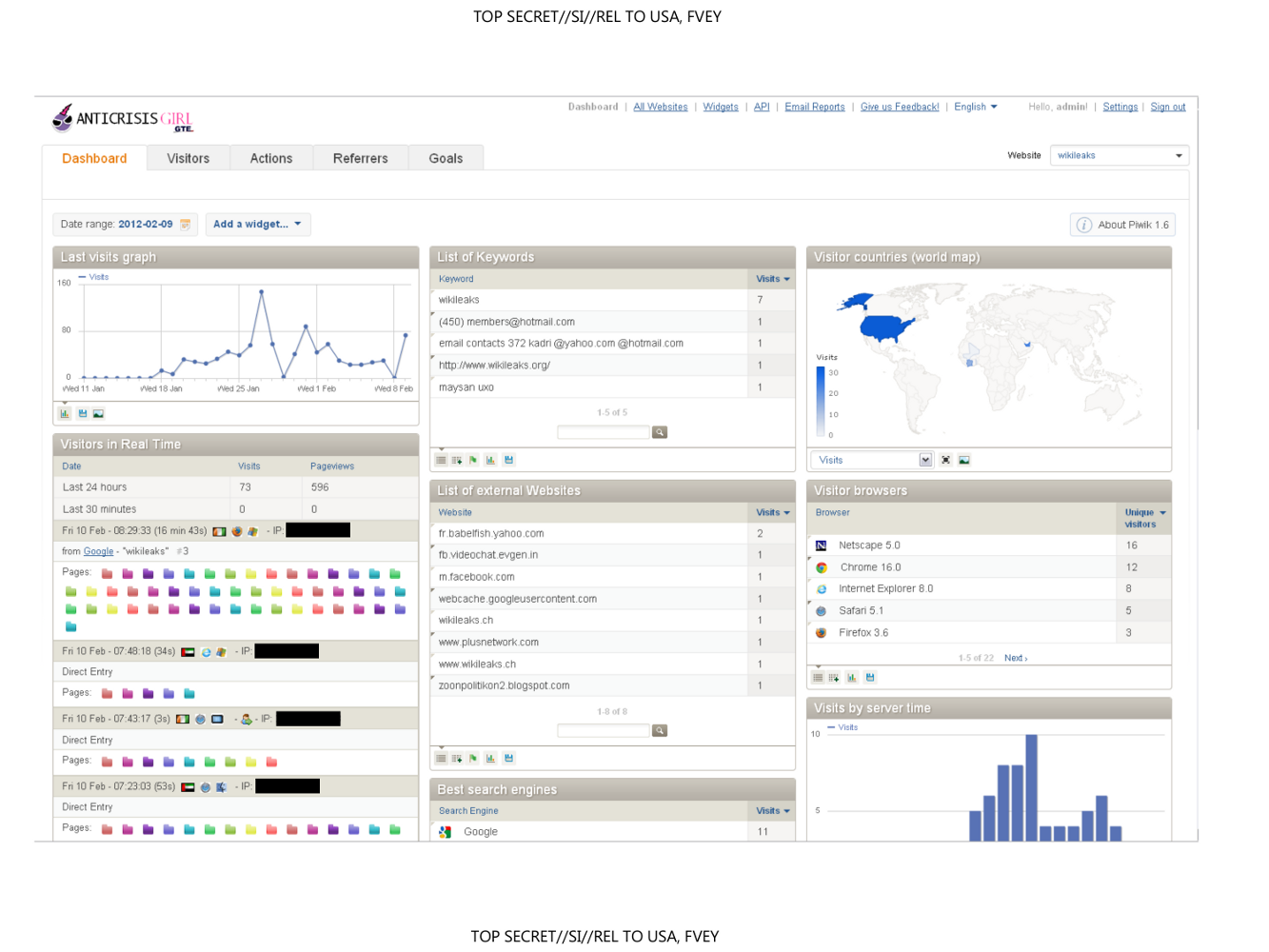The width and height of the screenshot is (1269, 952).
Task: Expand the Add a widget dropdown
Action: [x=257, y=225]
